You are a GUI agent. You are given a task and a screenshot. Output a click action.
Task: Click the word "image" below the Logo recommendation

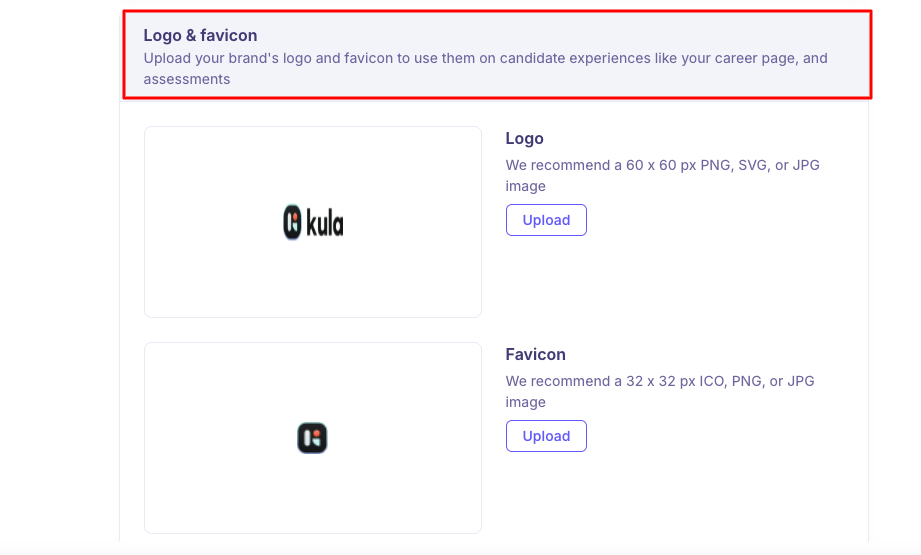(x=525, y=186)
